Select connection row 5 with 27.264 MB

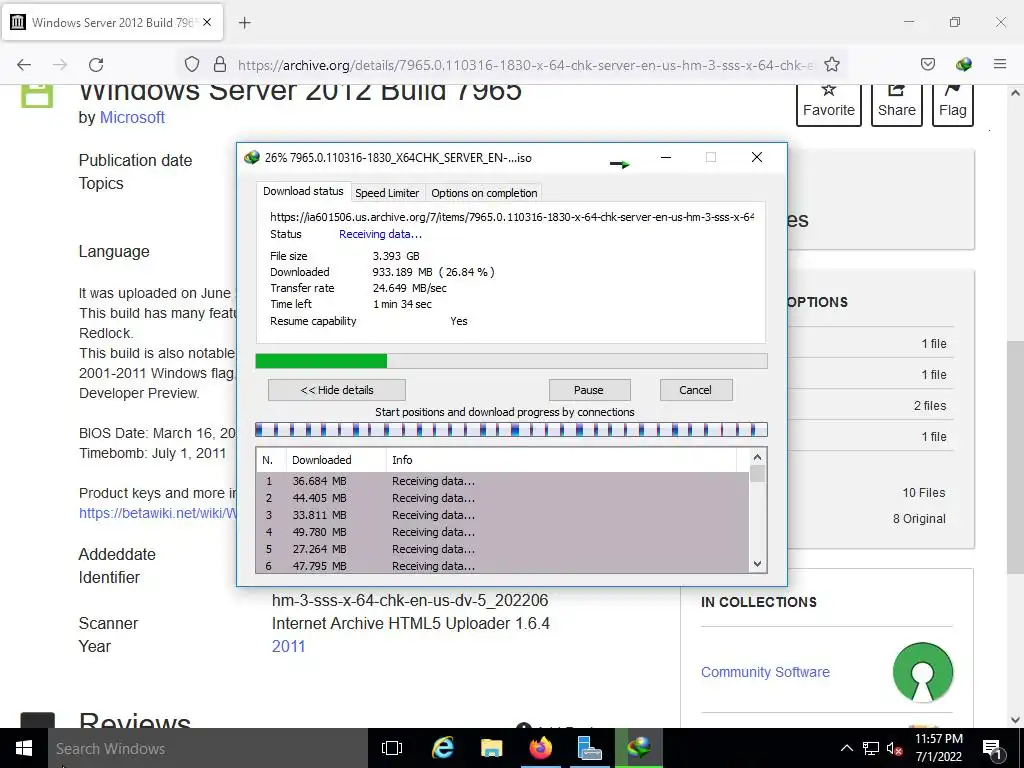tap(502, 549)
